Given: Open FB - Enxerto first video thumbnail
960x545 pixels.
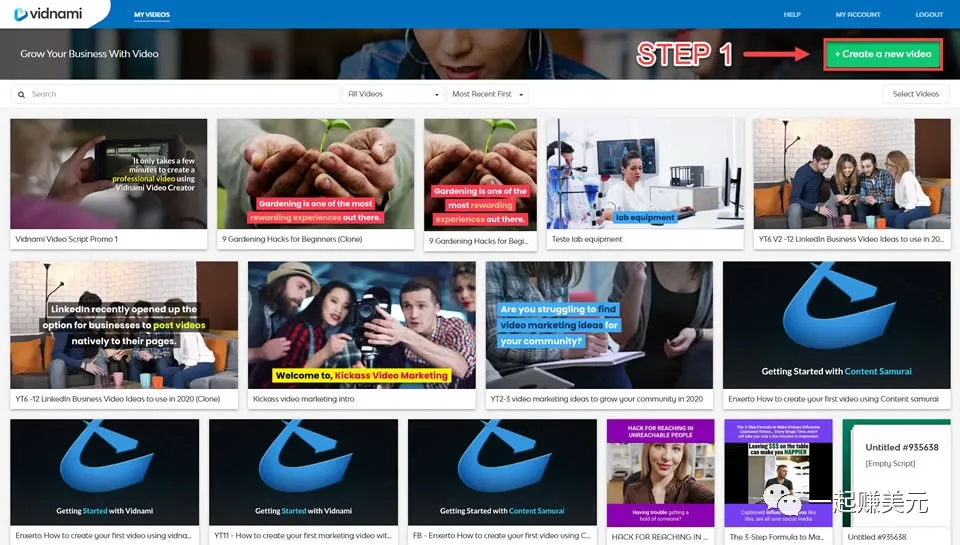Looking at the screenshot, I should tap(502, 472).
